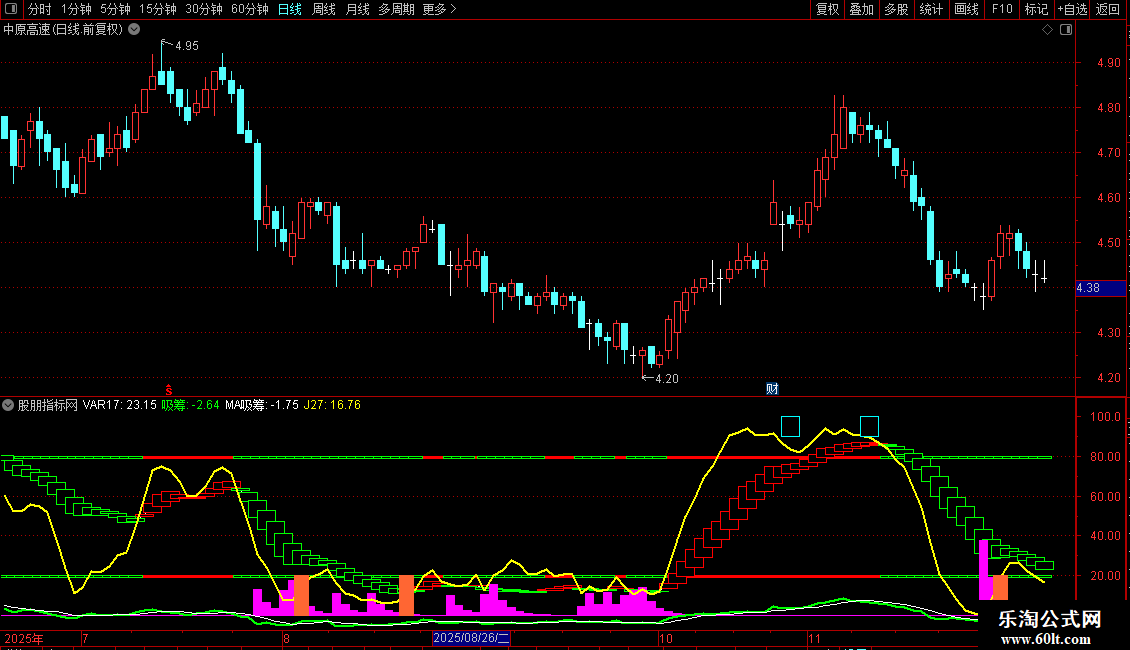The height and width of the screenshot is (650, 1130).
Task: Click the 4.90 price axis label
Action: (1108, 63)
